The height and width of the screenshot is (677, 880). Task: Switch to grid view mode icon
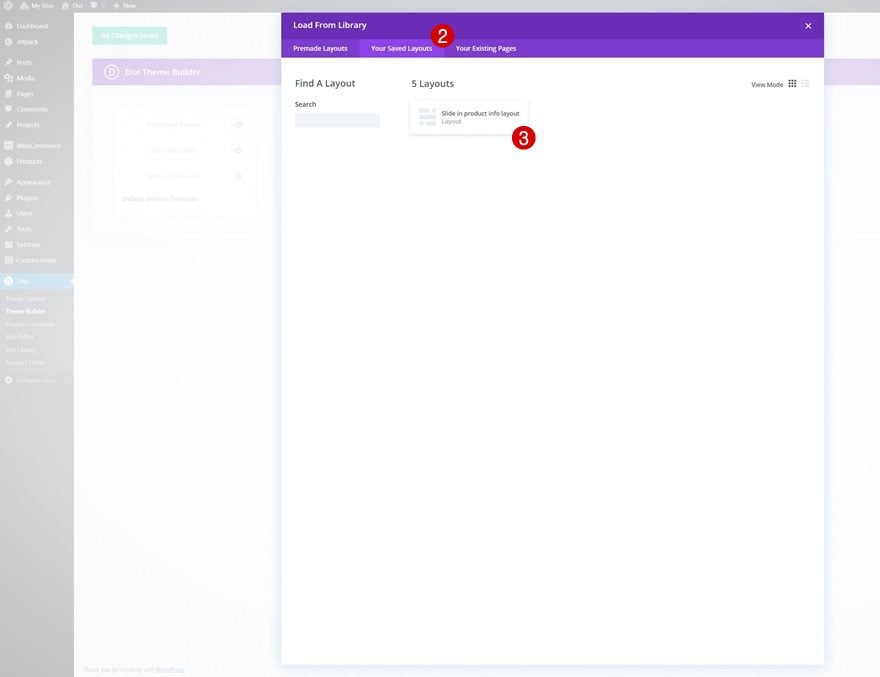click(x=792, y=84)
